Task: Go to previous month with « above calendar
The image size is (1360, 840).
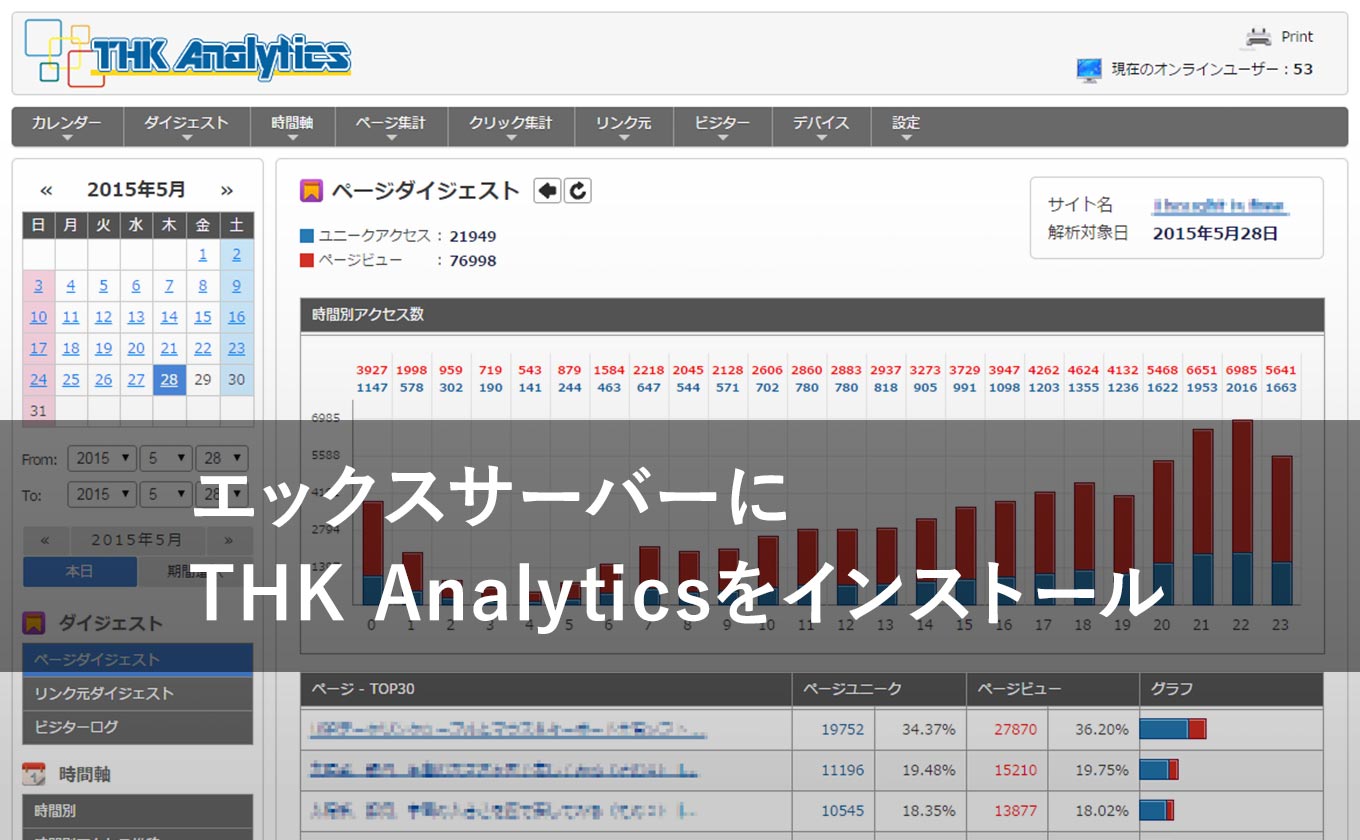Action: [x=46, y=190]
